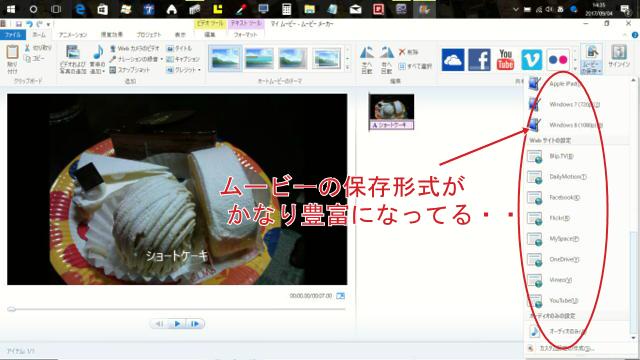Image resolution: width=640 pixels, height=360 pixels.
Task: Play the movie preview
Action: coord(177,324)
